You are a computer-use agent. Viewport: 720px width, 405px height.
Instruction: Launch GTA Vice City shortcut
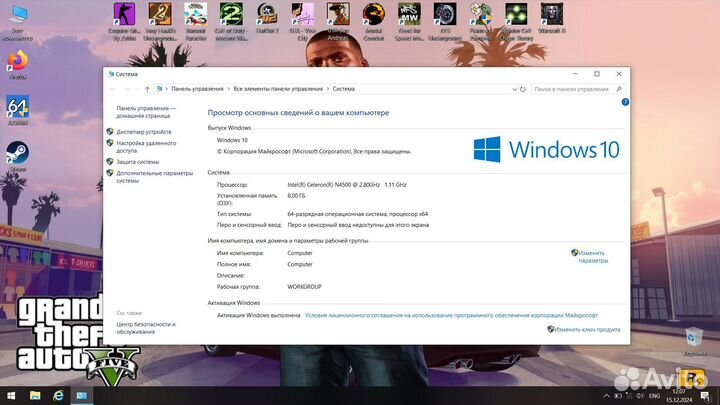pos(303,21)
